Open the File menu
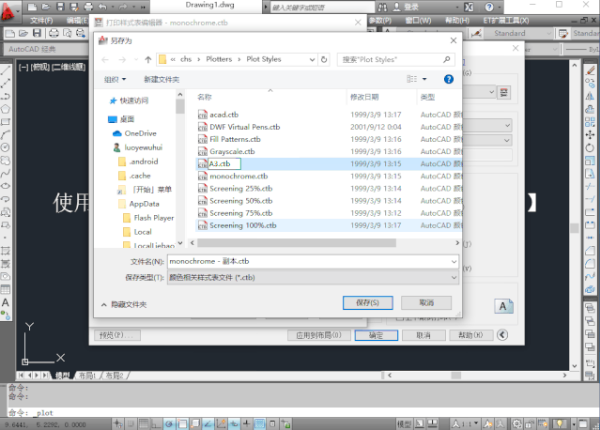600x430 pixels. tap(41, 21)
